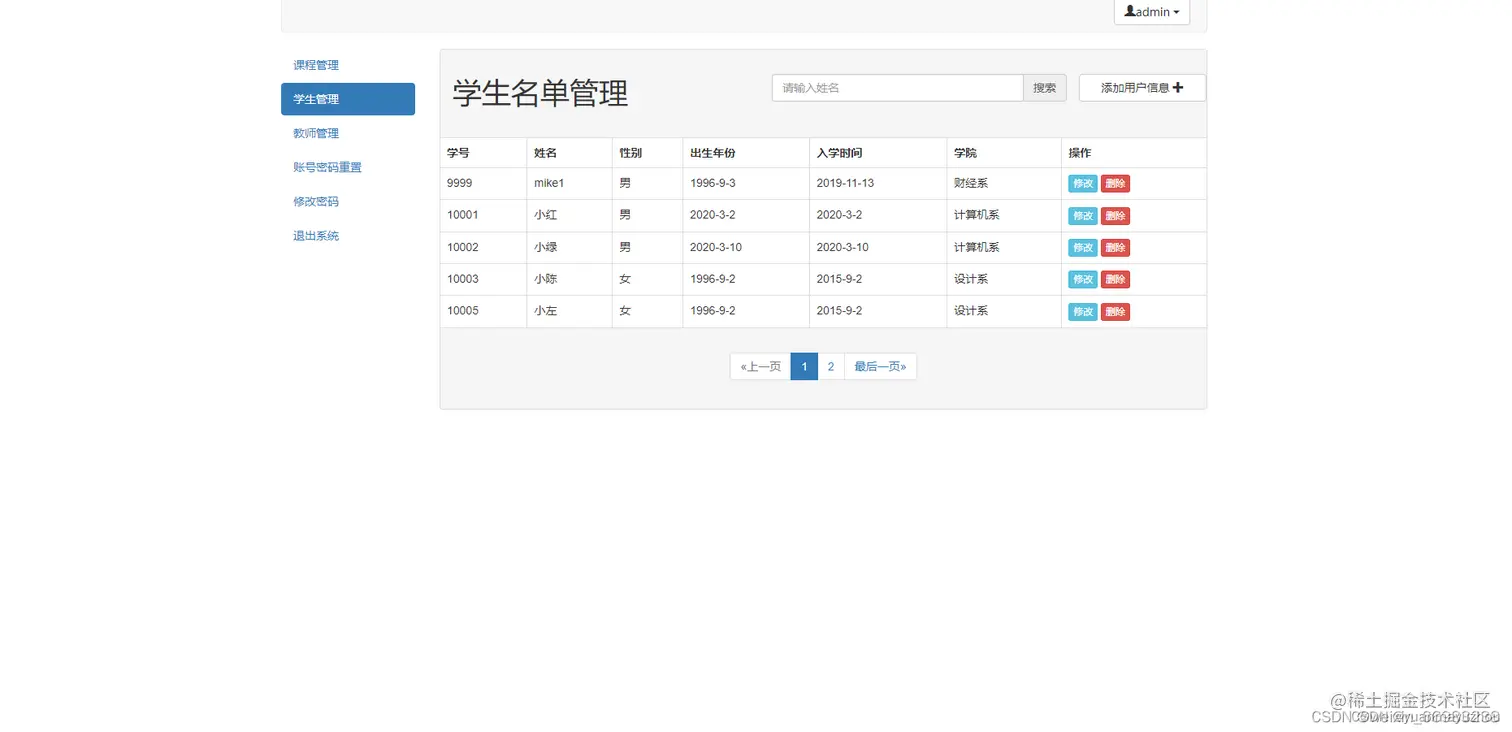This screenshot has height=732, width=1512.
Task: Click 修改 for student mike1
Action: coord(1083,184)
